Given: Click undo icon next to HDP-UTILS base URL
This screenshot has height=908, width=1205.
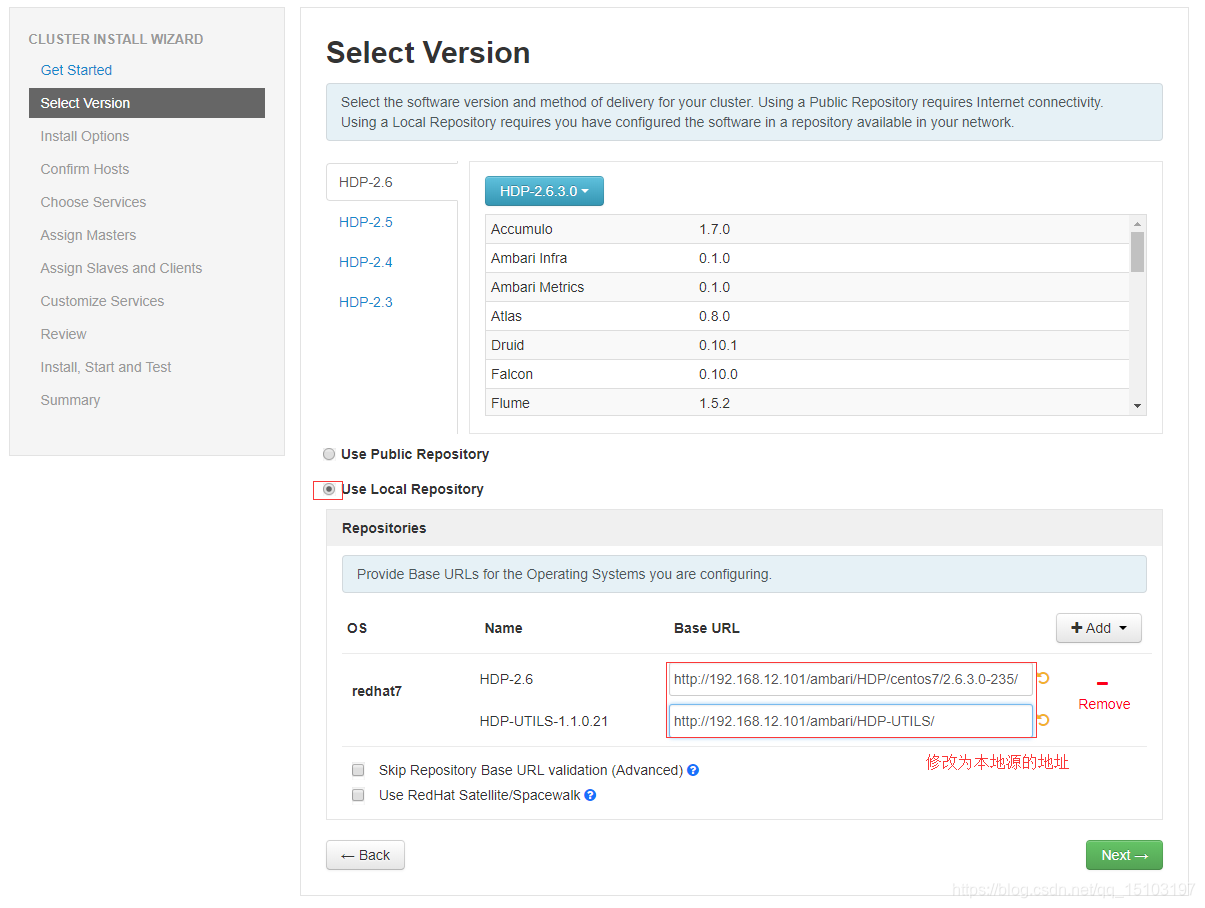Looking at the screenshot, I should (1043, 720).
